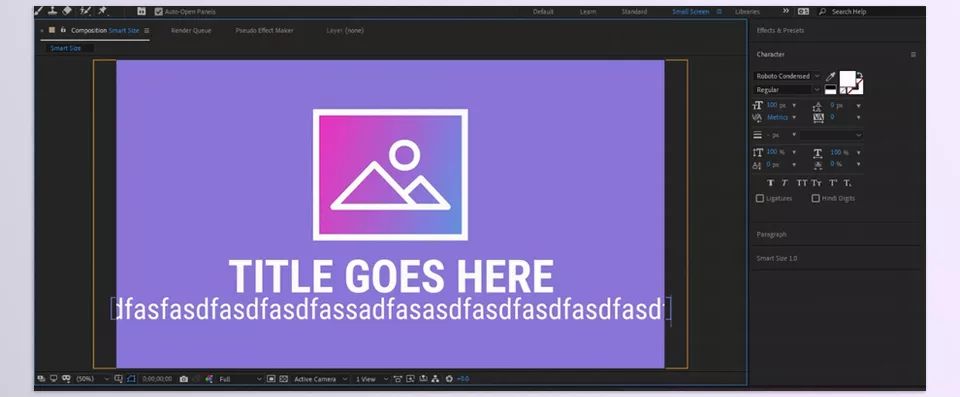Viewport: 960px width, 397px height.
Task: Open the Active Camera dropdown
Action: click(x=321, y=379)
